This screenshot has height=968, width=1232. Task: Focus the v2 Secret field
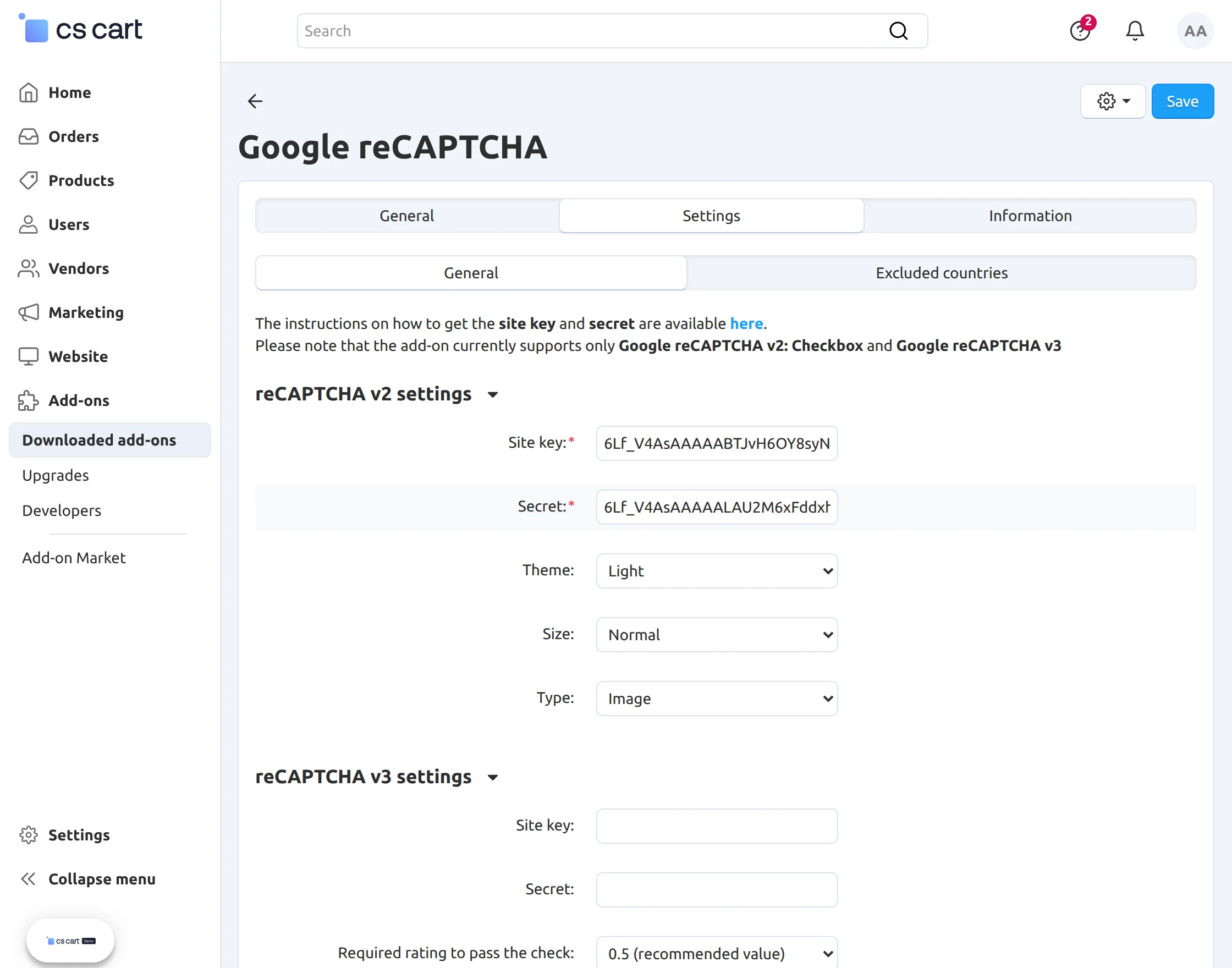(717, 507)
